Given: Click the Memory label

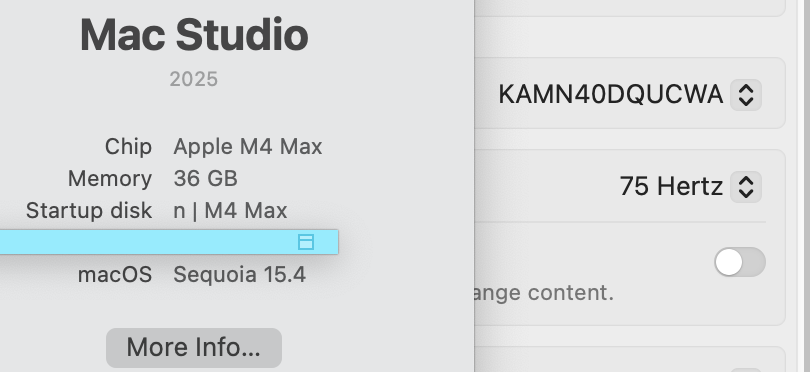Looking at the screenshot, I should [110, 179].
